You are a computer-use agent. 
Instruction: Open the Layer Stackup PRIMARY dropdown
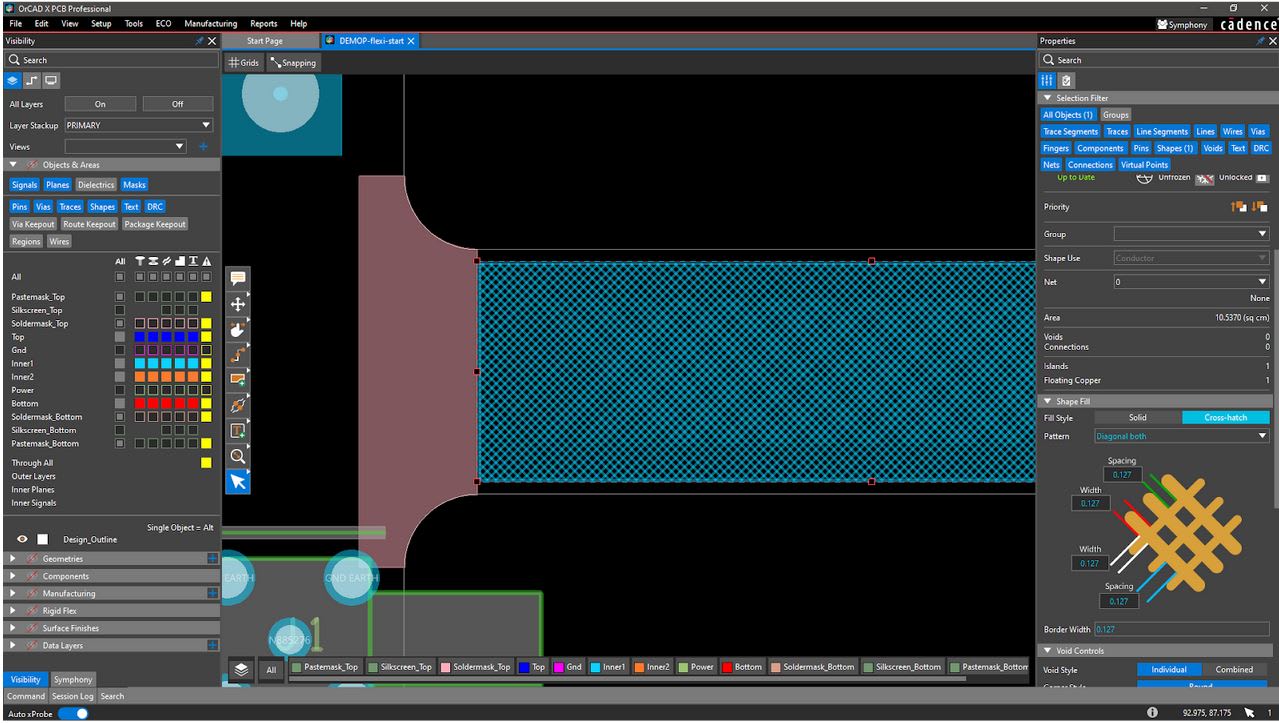tap(139, 126)
